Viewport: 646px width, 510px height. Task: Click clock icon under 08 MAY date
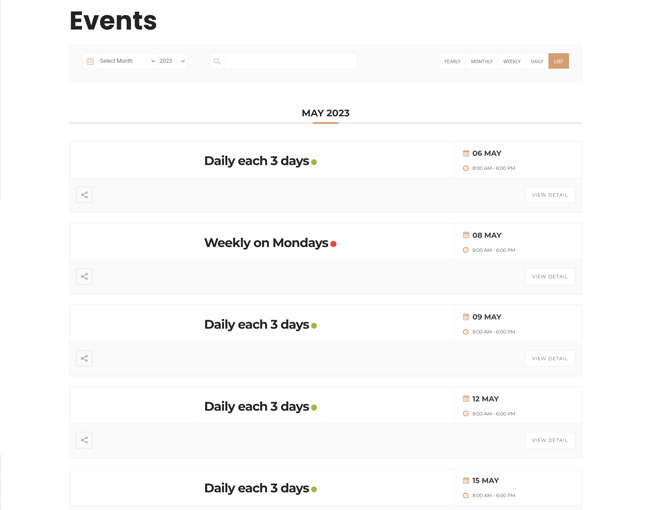tap(466, 250)
